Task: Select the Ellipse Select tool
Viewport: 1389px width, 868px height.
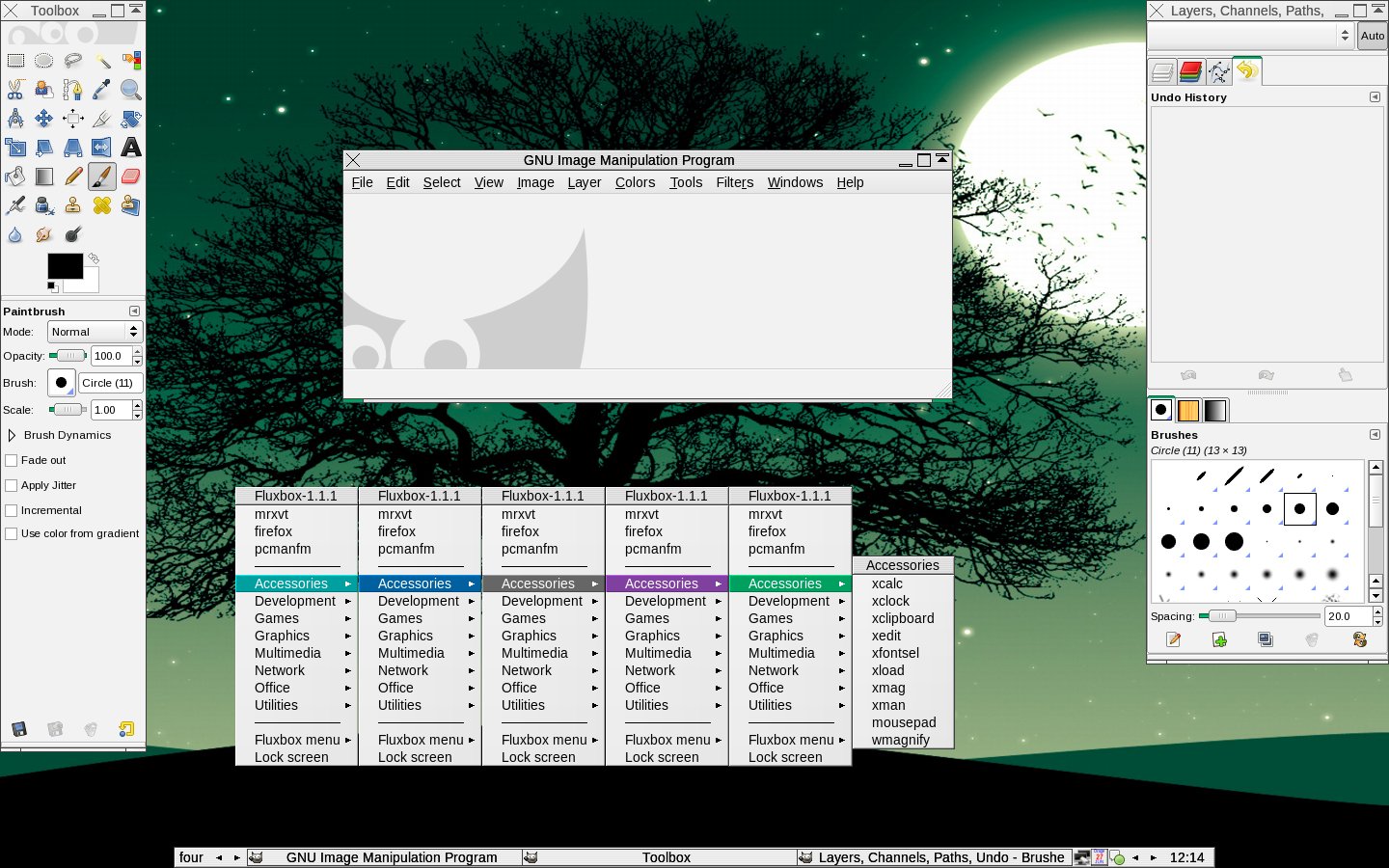Action: (44, 61)
